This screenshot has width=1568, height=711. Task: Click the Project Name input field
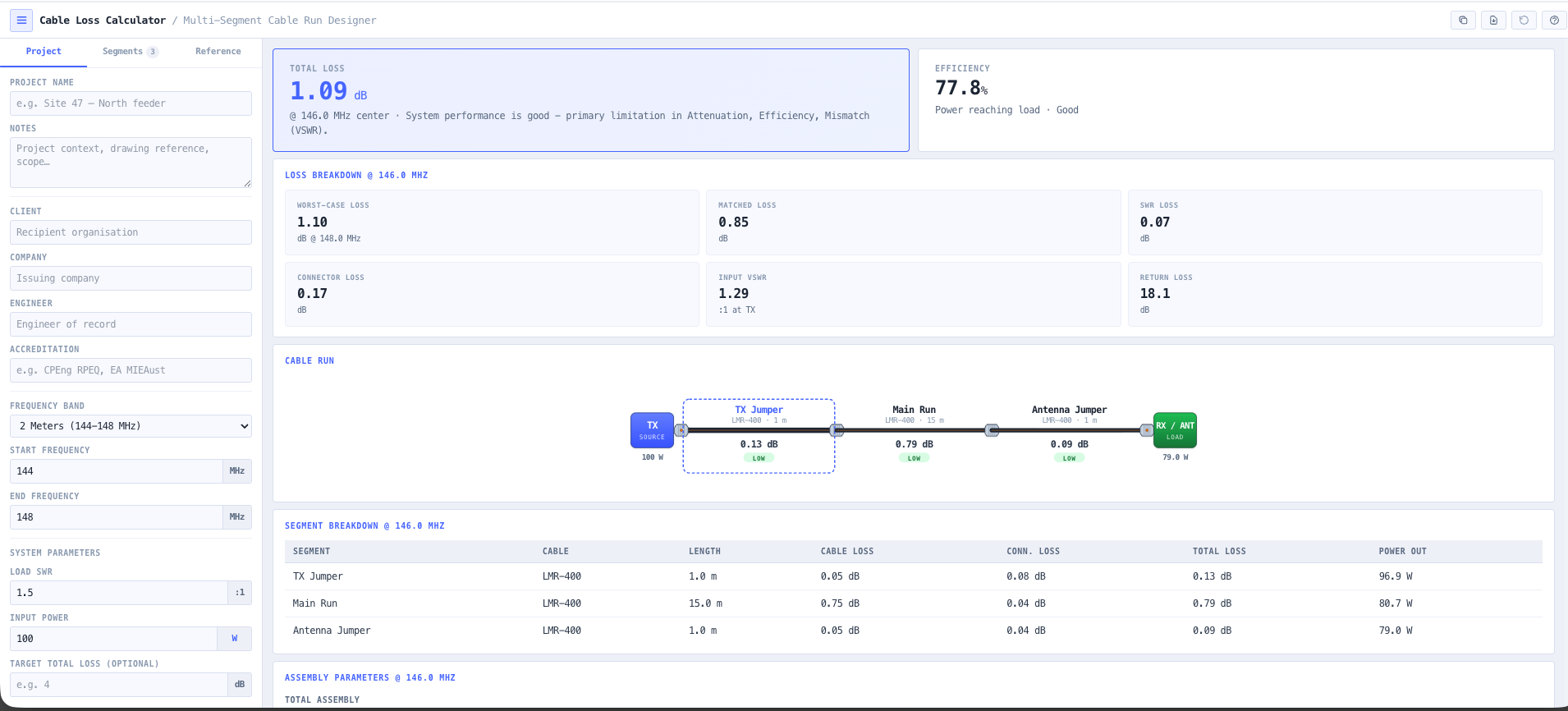131,103
